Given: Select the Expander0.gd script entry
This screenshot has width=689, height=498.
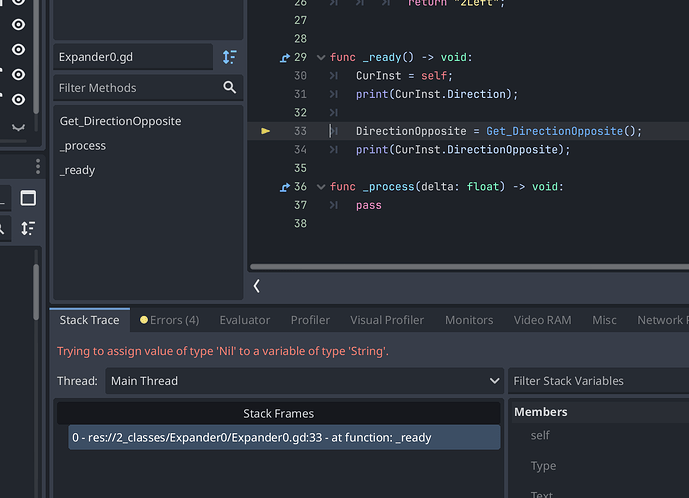Looking at the screenshot, I should (133, 57).
